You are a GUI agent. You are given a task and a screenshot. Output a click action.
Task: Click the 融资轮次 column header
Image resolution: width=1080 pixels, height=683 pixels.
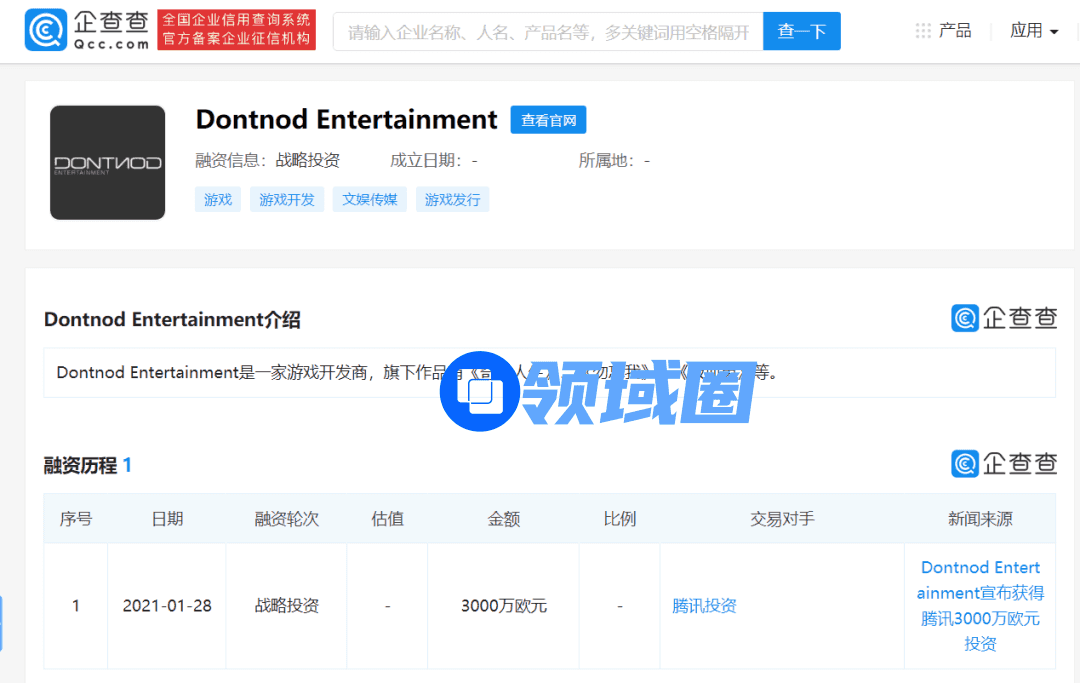(x=287, y=519)
